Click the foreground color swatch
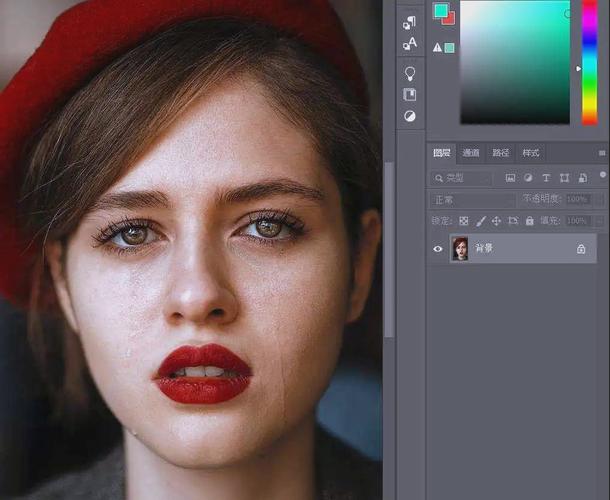The height and width of the screenshot is (500, 610). tap(440, 10)
